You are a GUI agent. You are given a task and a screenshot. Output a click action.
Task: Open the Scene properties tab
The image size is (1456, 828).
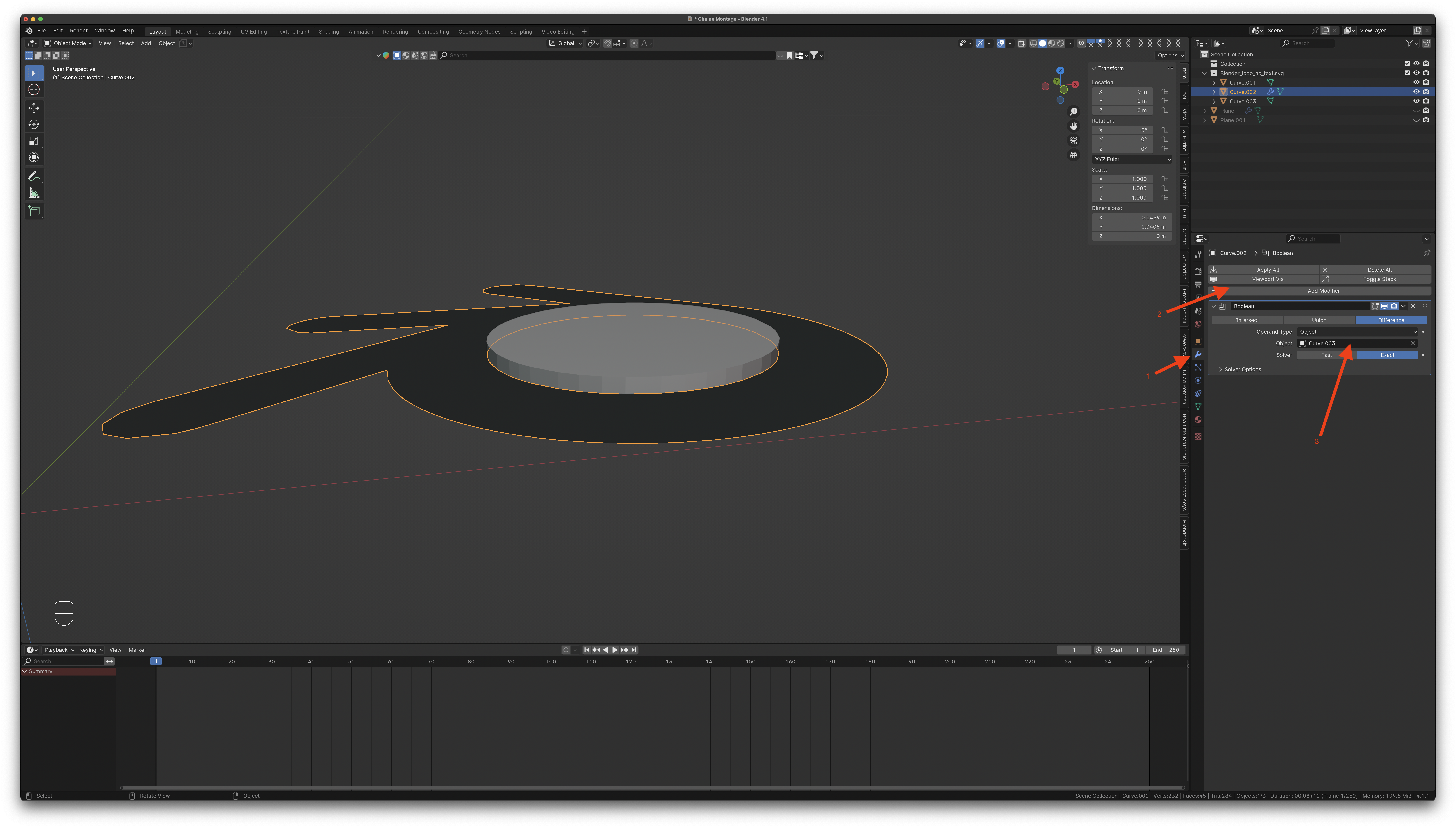pos(1198,311)
